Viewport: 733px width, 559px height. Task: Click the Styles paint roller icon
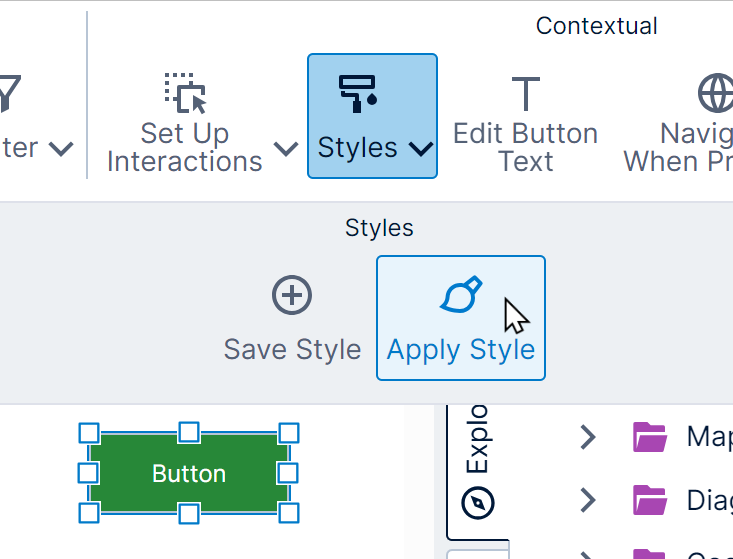(358, 91)
